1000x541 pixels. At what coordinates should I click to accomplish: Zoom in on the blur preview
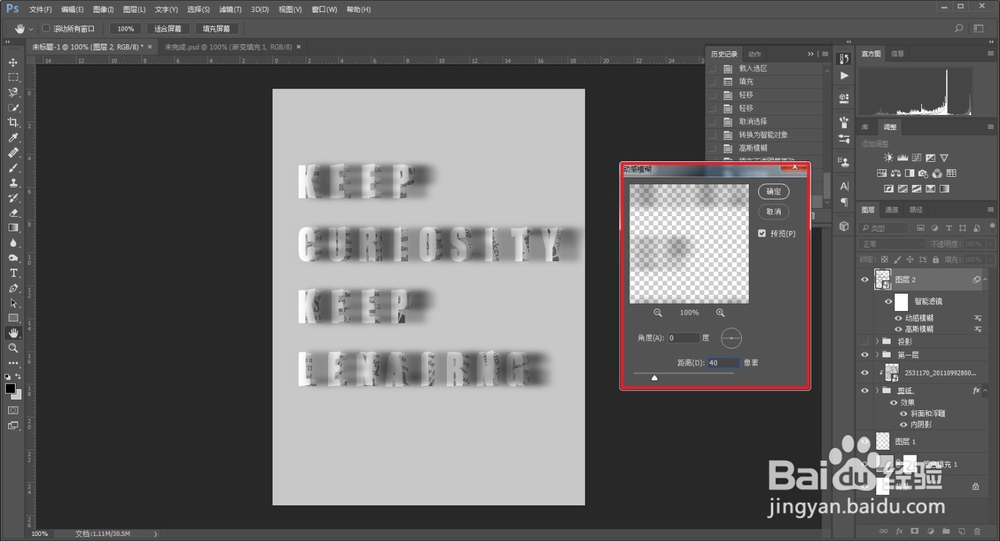tap(720, 313)
